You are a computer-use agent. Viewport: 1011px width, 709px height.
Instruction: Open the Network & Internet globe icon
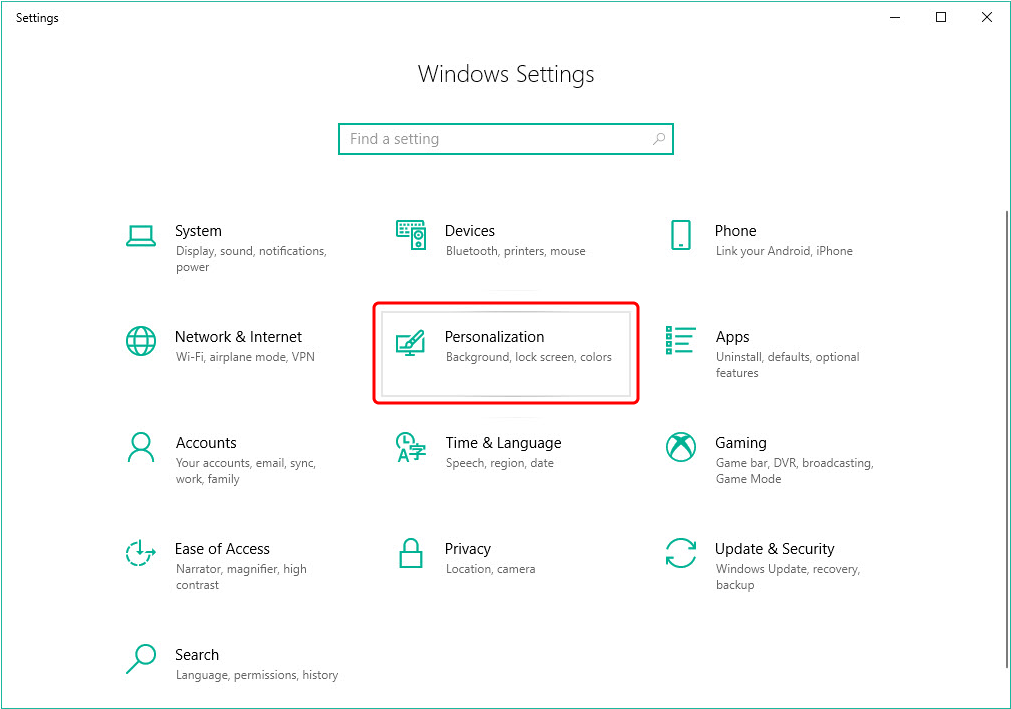point(141,342)
